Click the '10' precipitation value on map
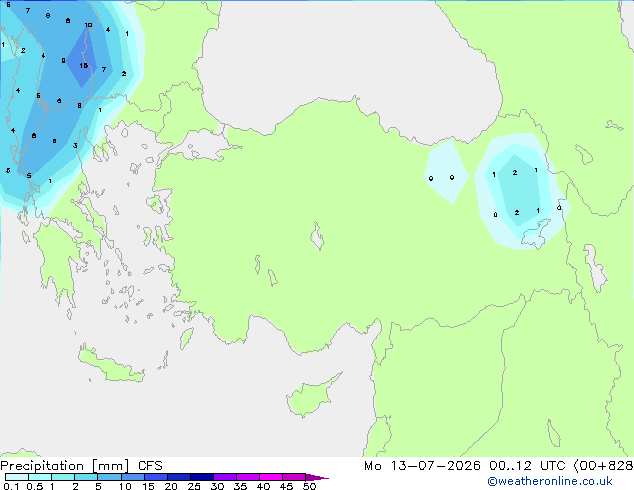The width and height of the screenshot is (634, 490). [x=89, y=25]
